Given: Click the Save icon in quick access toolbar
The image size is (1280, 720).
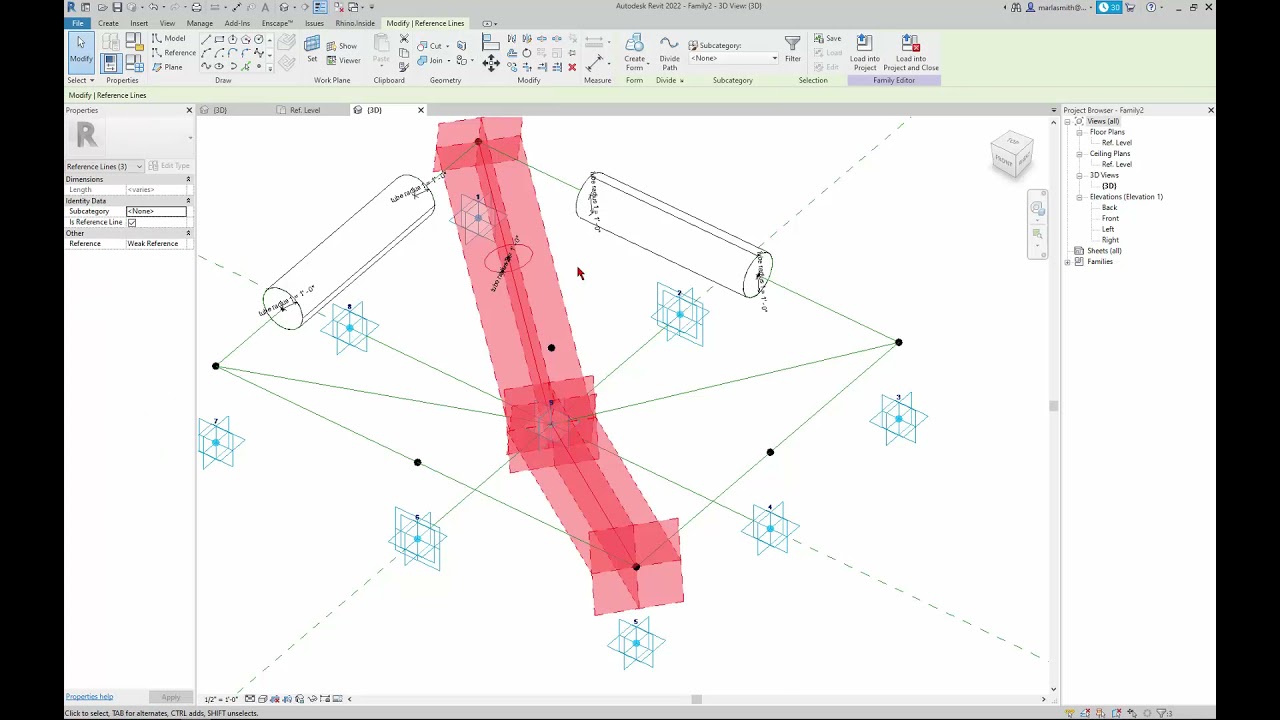Looking at the screenshot, I should click(x=117, y=7).
